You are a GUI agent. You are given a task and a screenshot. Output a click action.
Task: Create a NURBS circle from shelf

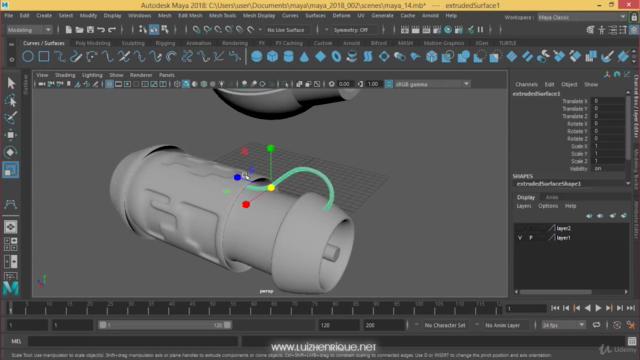pos(28,56)
